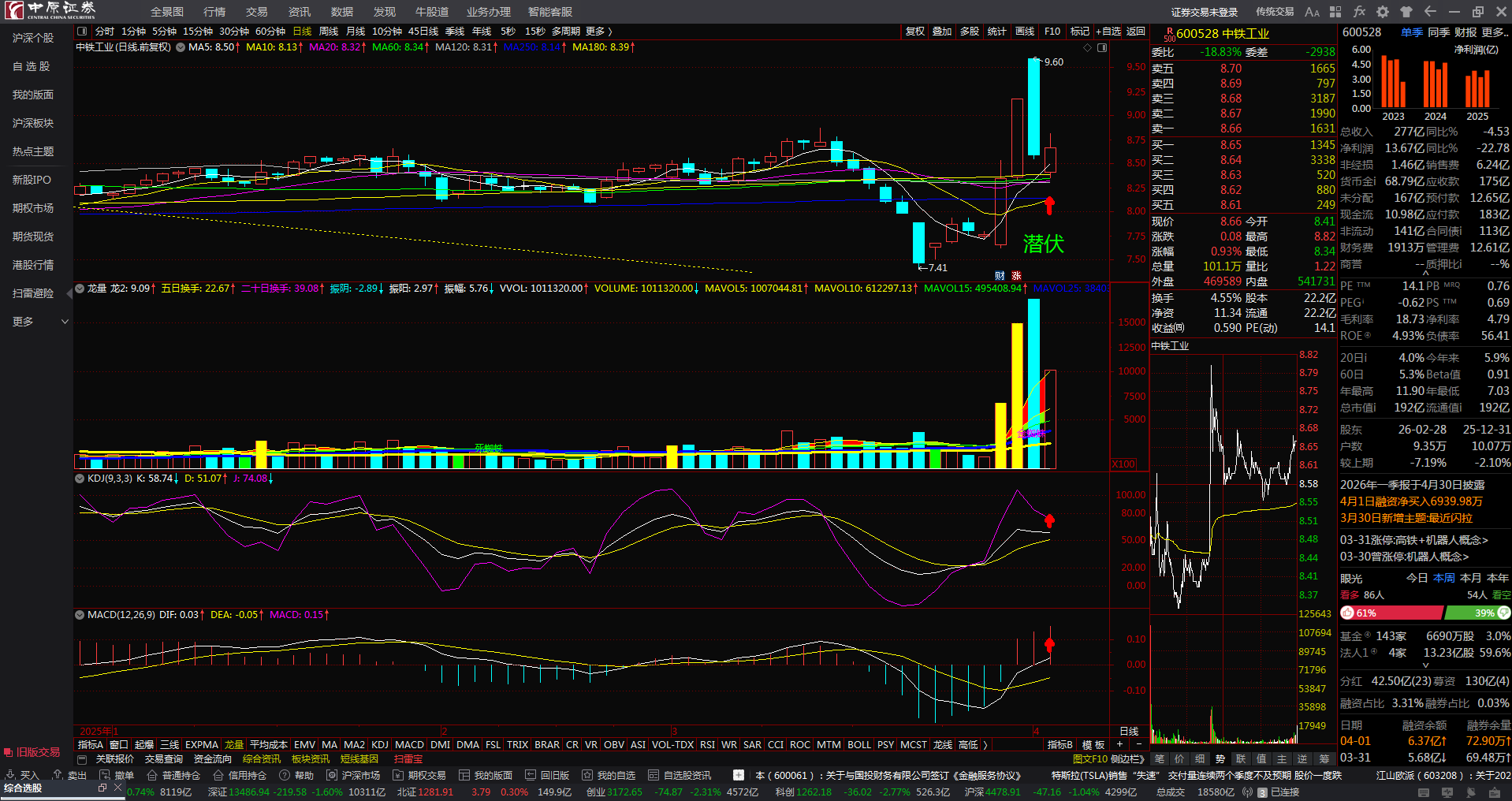The width and height of the screenshot is (1512, 801).
Task: Click the green 39% 看空 sentiment bar
Action: pos(1477,613)
